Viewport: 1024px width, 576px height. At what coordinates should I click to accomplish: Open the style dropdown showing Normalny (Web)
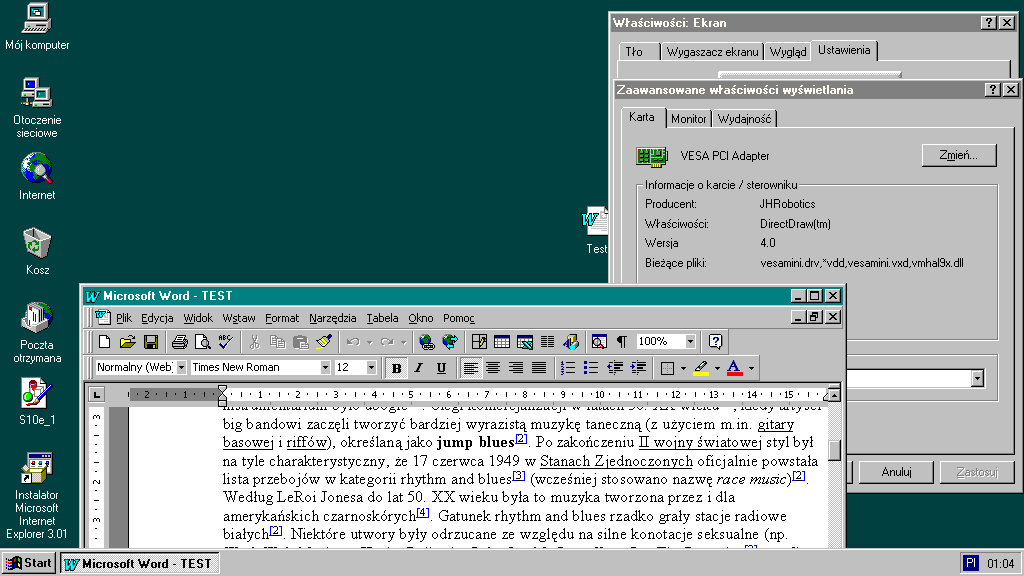tap(182, 368)
